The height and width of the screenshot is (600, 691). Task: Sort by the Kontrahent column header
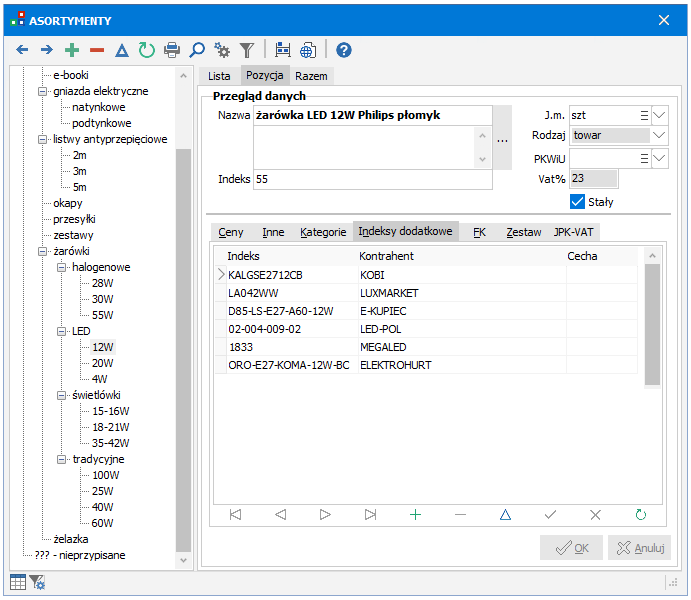[x=462, y=256]
